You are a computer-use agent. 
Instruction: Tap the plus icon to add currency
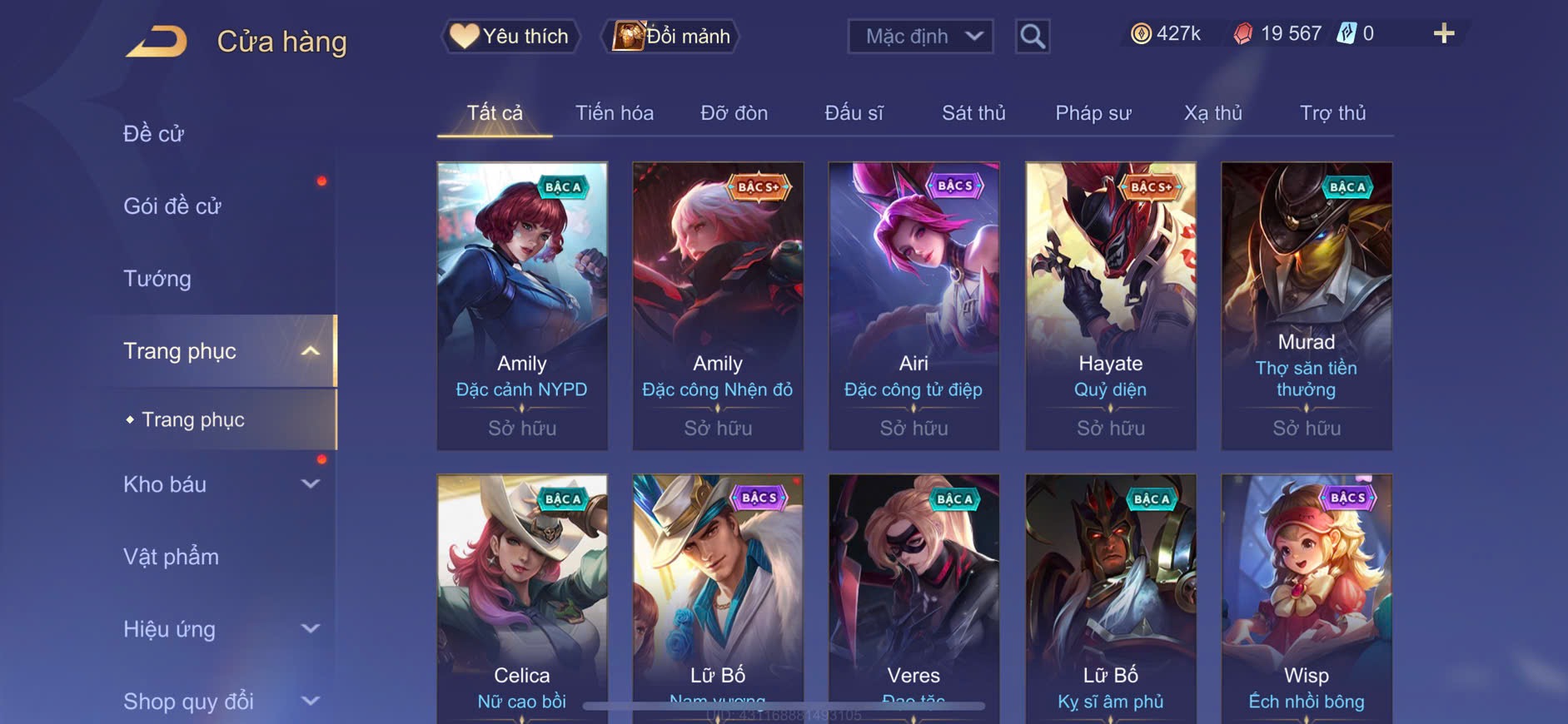point(1444,33)
